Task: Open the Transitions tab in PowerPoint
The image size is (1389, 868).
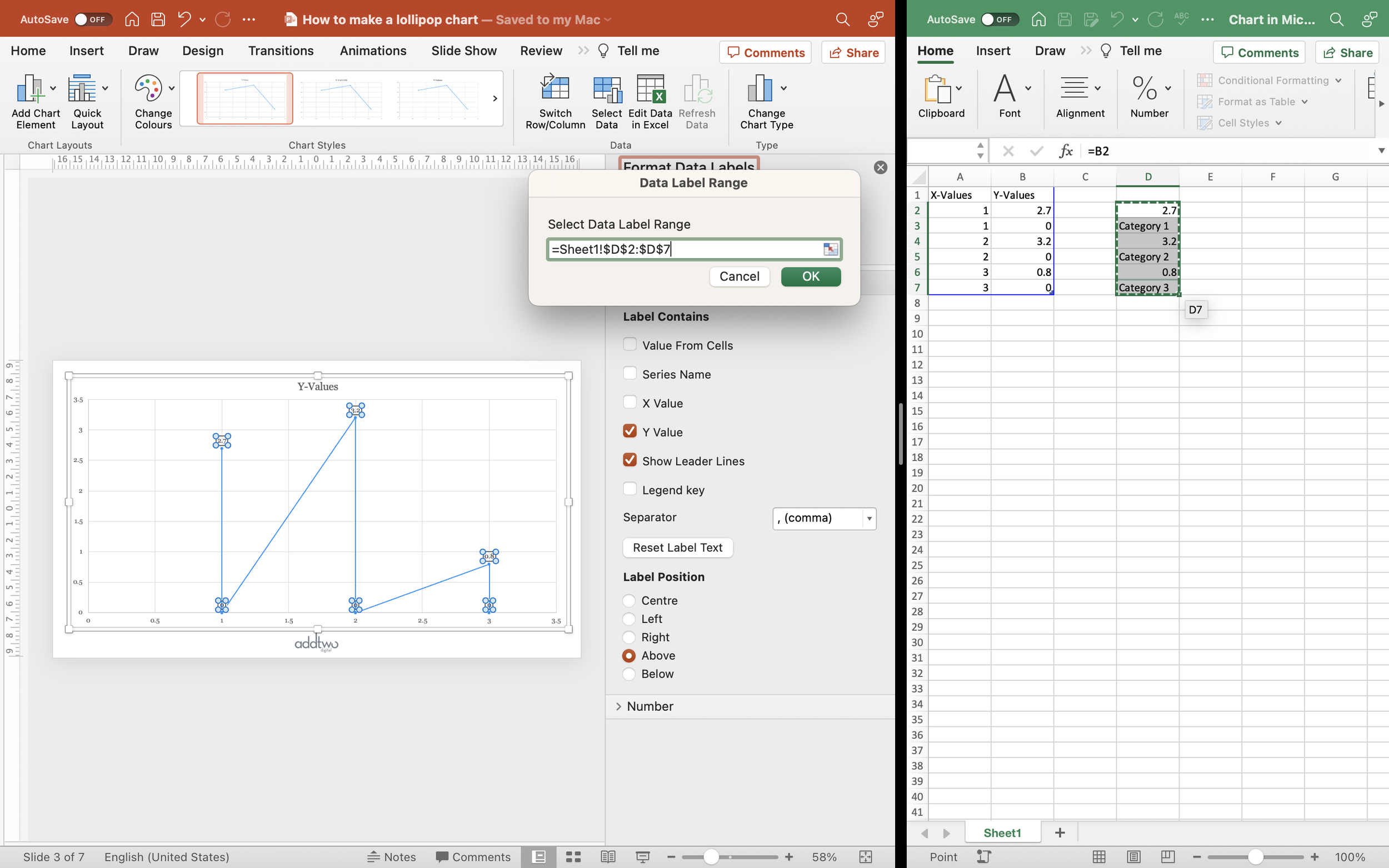Action: click(281, 51)
